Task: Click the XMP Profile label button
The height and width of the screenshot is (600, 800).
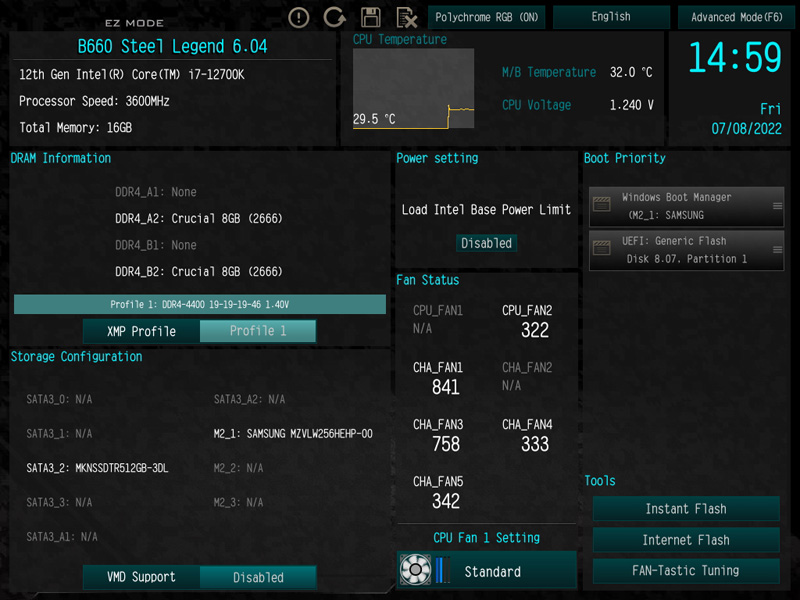Action: [x=141, y=331]
